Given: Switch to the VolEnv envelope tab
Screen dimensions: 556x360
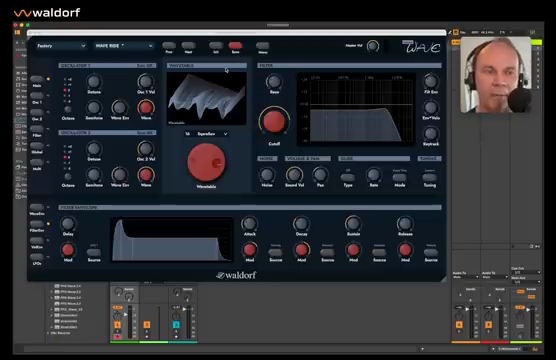Looking at the screenshot, I should 37,240.
